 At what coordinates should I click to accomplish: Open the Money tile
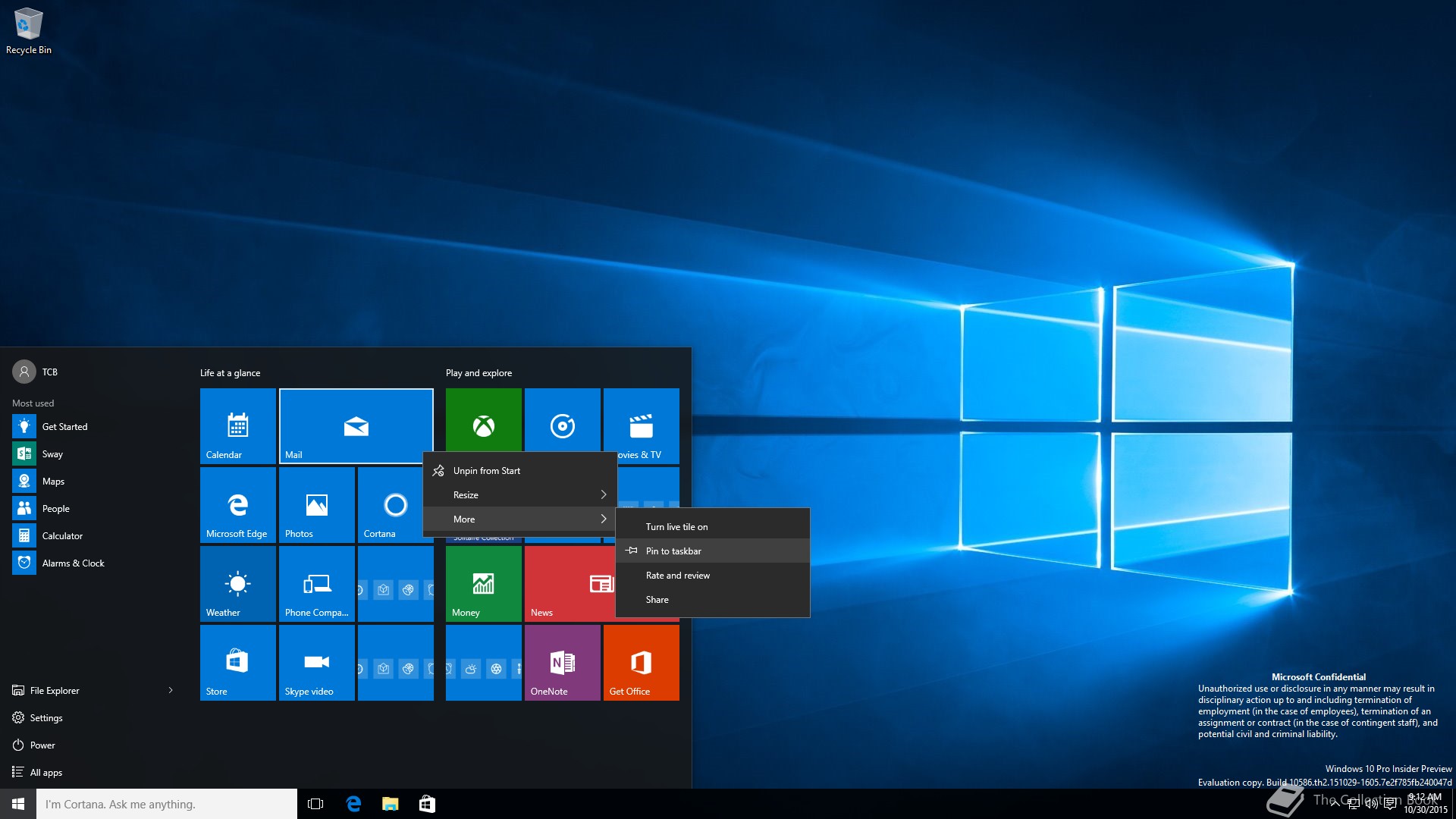pos(484,584)
